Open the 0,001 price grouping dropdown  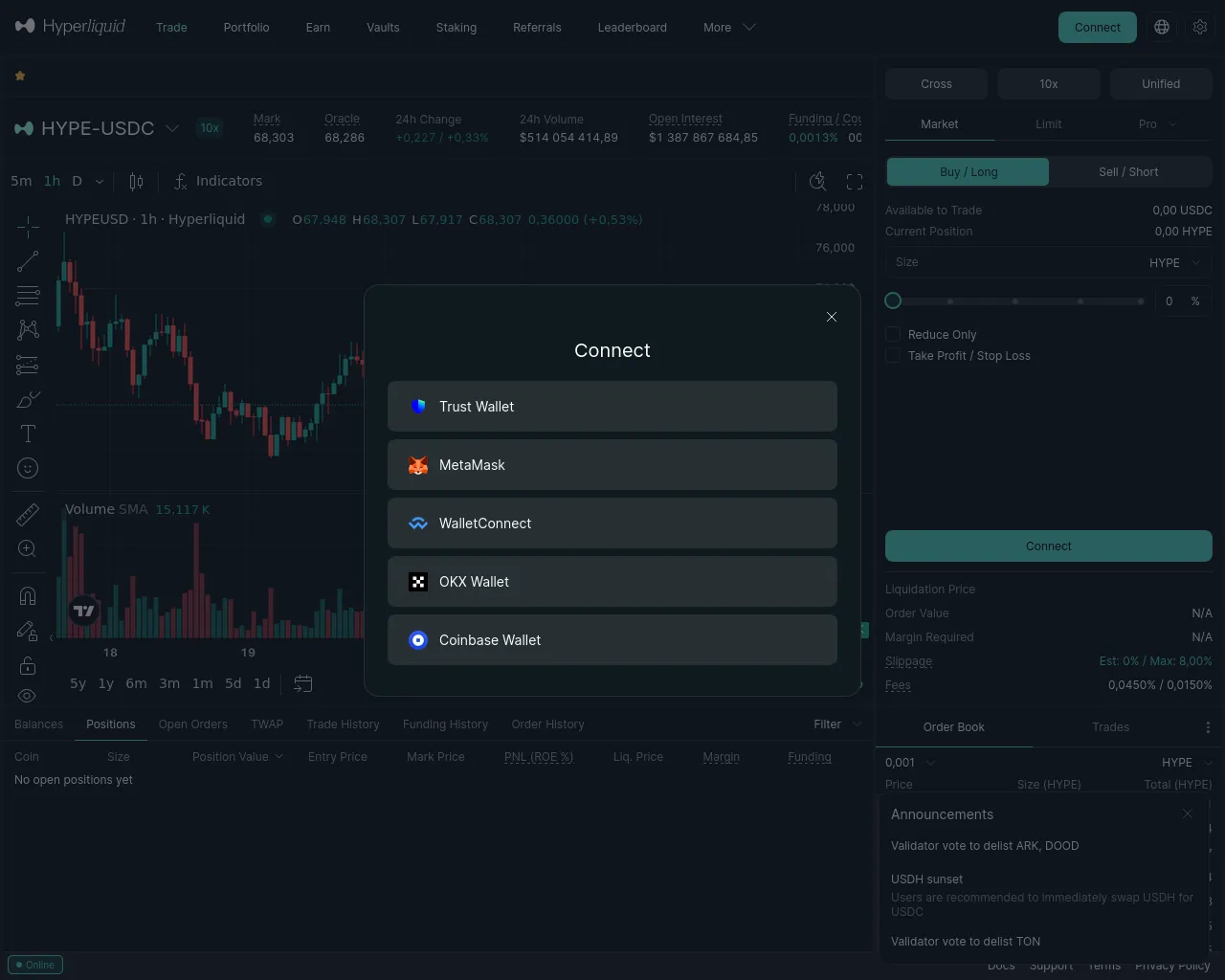(910, 763)
